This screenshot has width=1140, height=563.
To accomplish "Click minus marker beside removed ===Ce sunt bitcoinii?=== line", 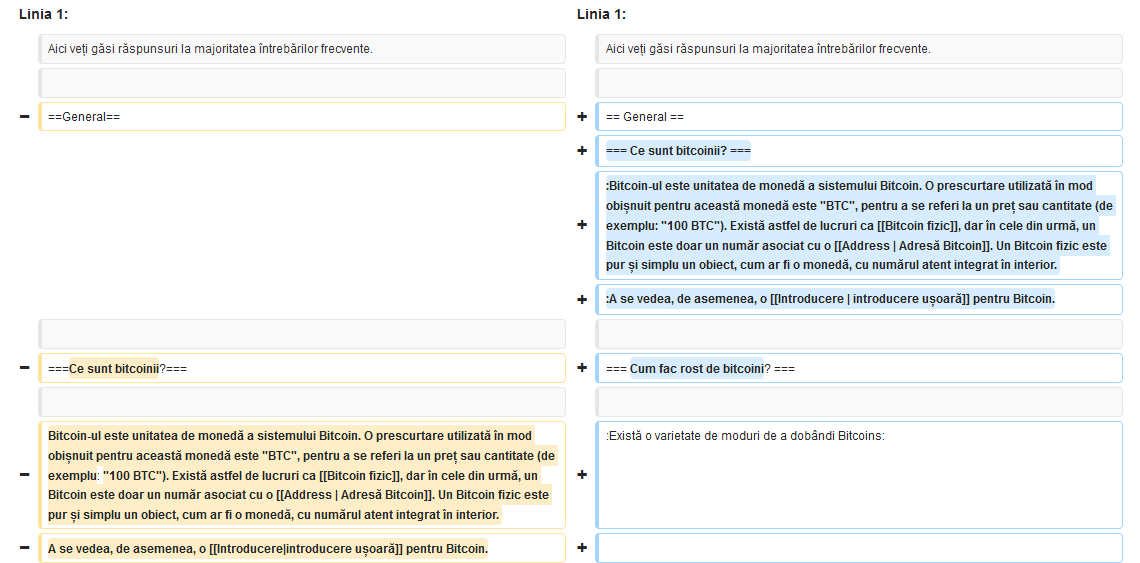I will click(x=25, y=368).
